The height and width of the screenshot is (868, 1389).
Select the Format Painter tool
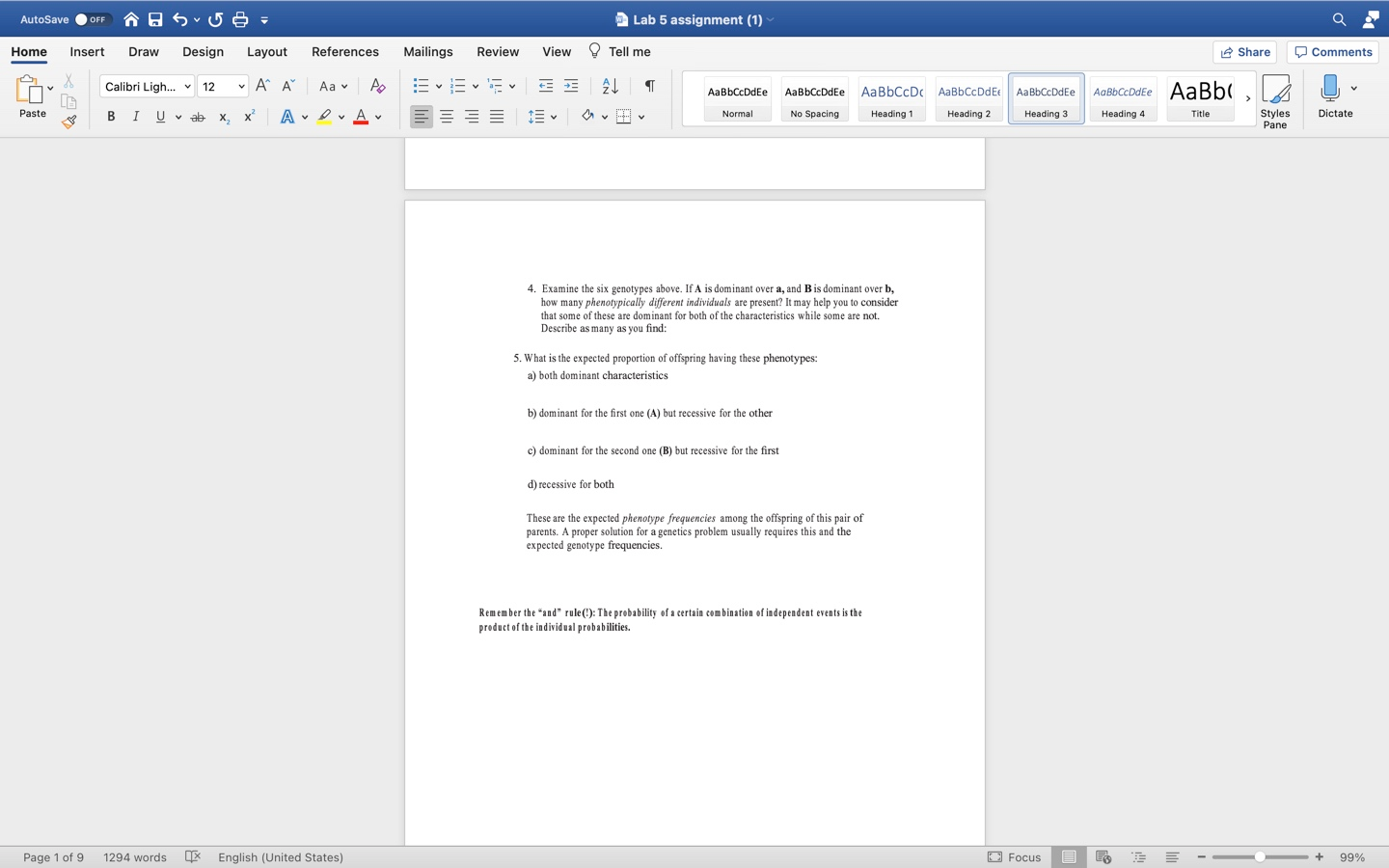pyautogui.click(x=68, y=122)
